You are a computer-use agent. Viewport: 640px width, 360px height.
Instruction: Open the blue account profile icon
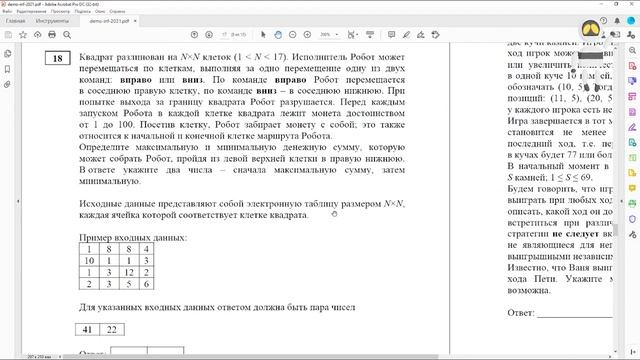point(631,21)
